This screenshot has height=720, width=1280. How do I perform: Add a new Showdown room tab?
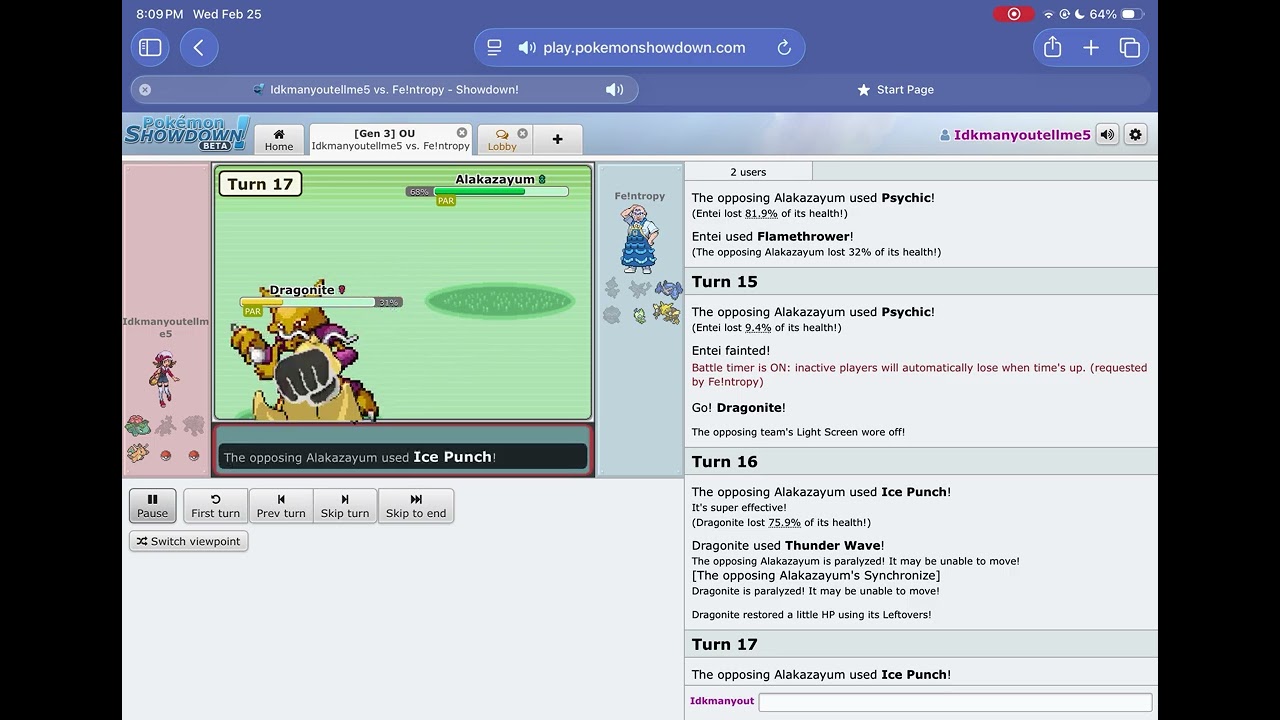tap(557, 139)
